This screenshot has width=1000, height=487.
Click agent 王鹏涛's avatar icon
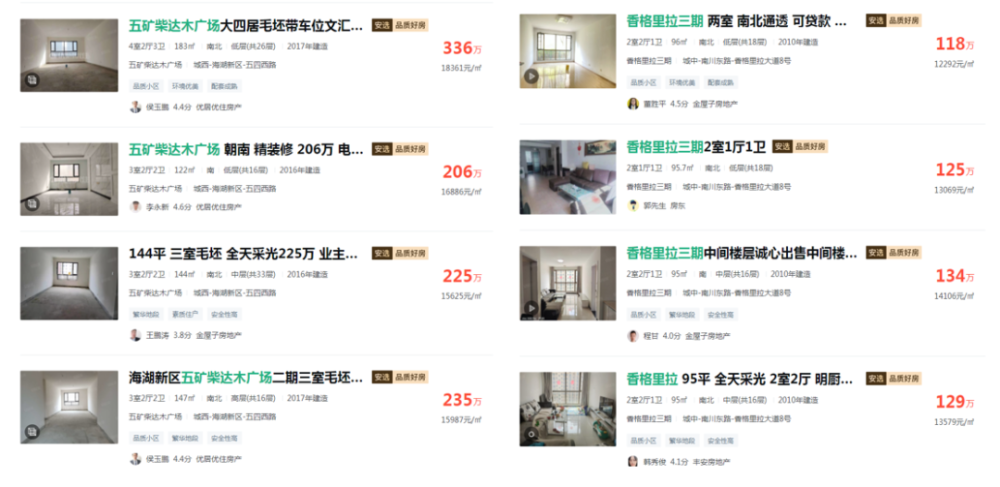[x=135, y=335]
